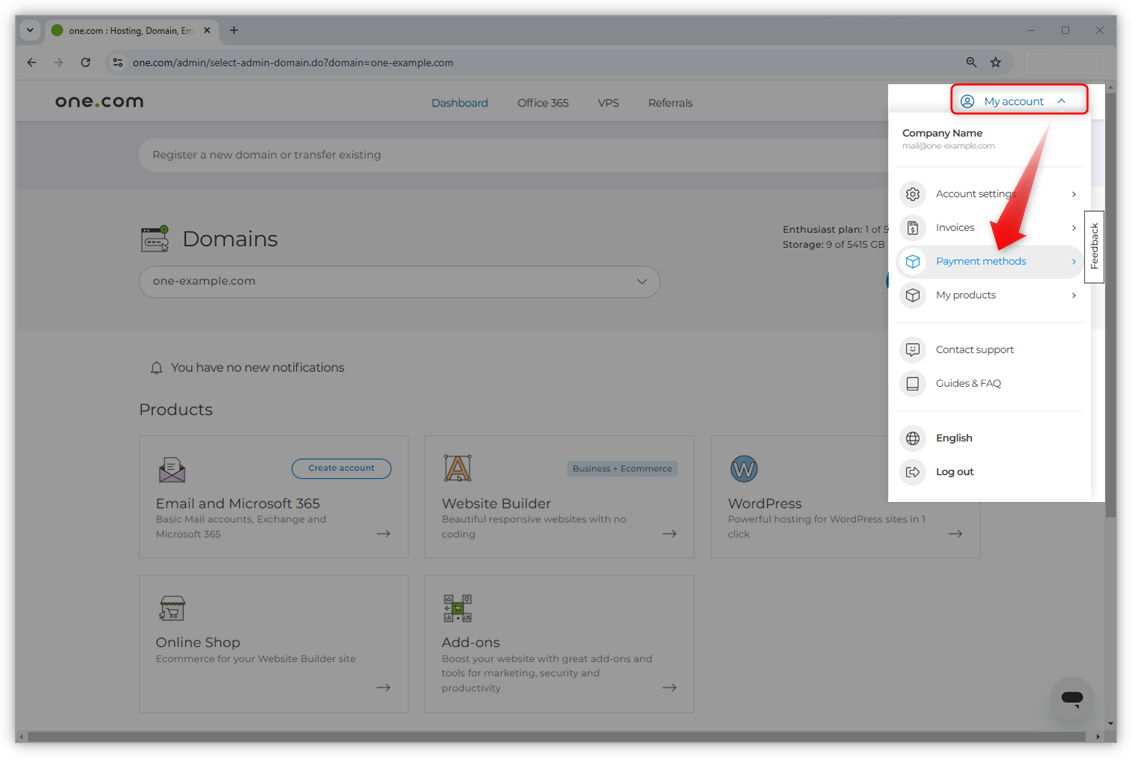
Task: Click the Guides & FAQ book icon
Action: pyautogui.click(x=912, y=384)
